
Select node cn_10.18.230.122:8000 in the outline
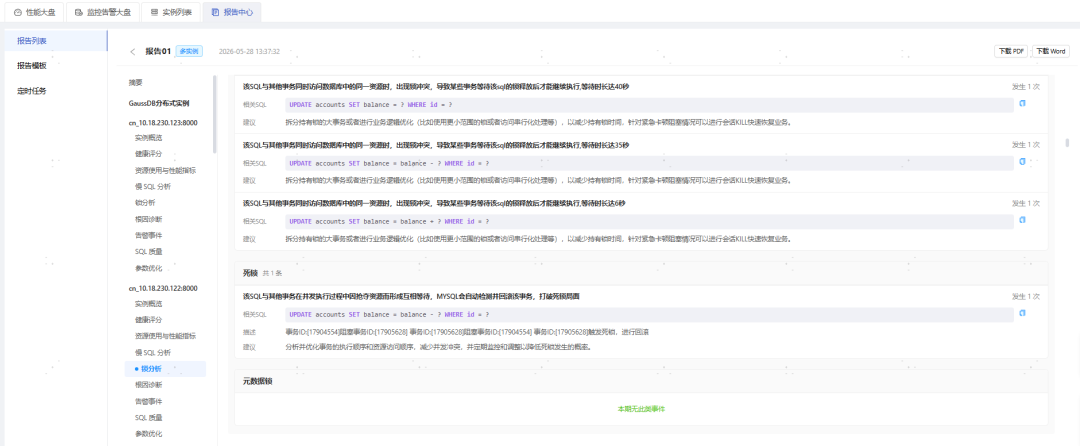(x=163, y=288)
